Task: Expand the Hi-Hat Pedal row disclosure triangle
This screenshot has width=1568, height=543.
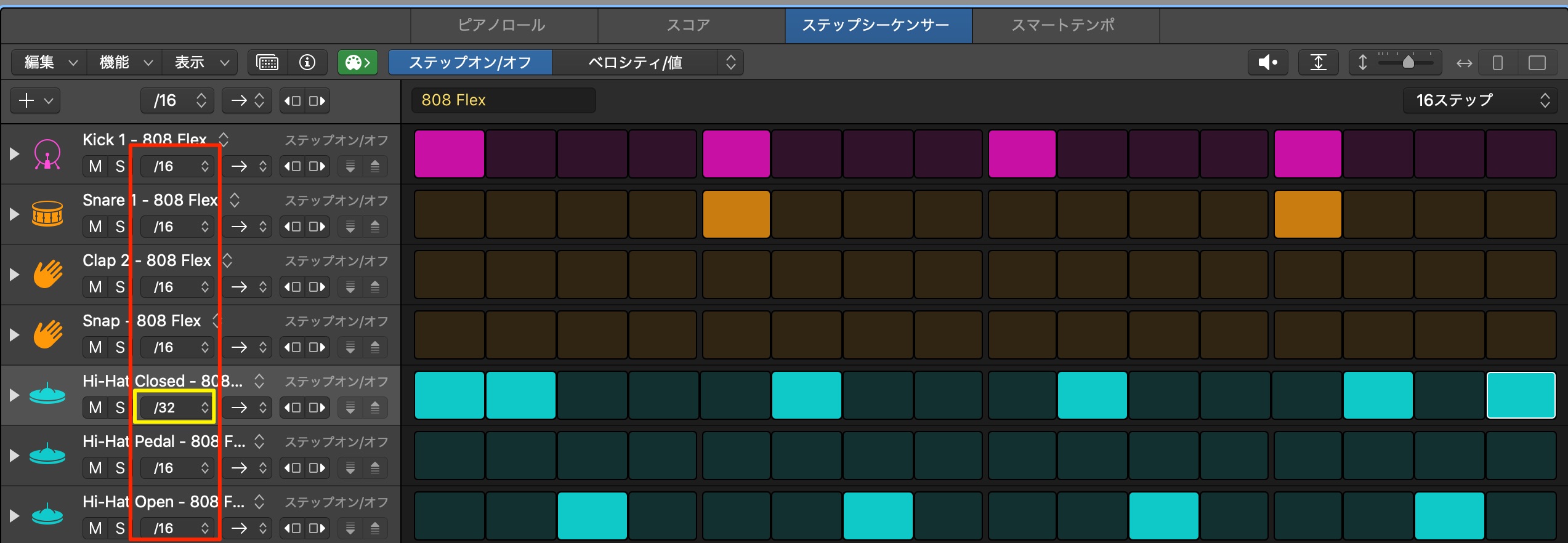Action: pyautogui.click(x=14, y=456)
